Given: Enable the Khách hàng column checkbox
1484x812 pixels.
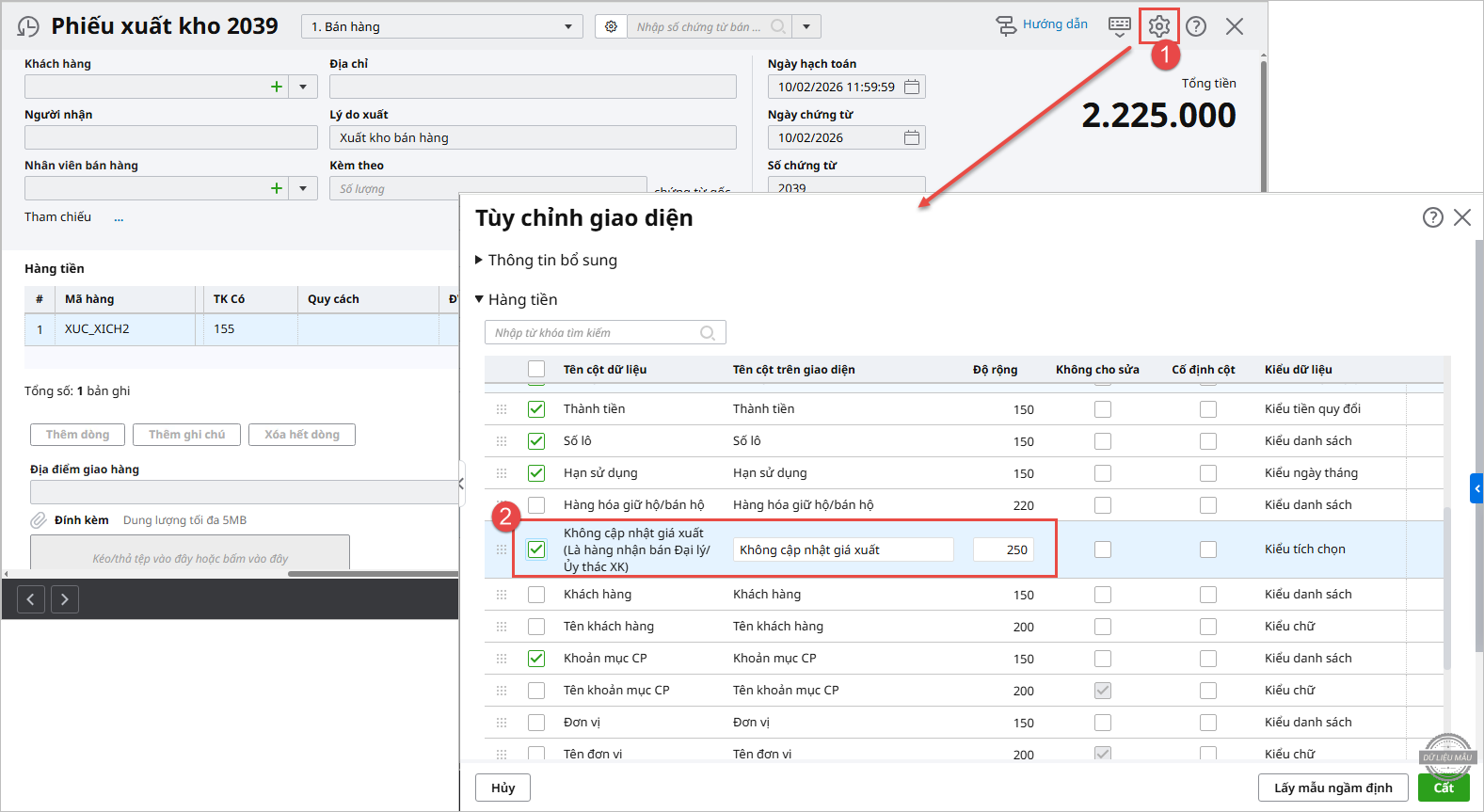Looking at the screenshot, I should [536, 595].
